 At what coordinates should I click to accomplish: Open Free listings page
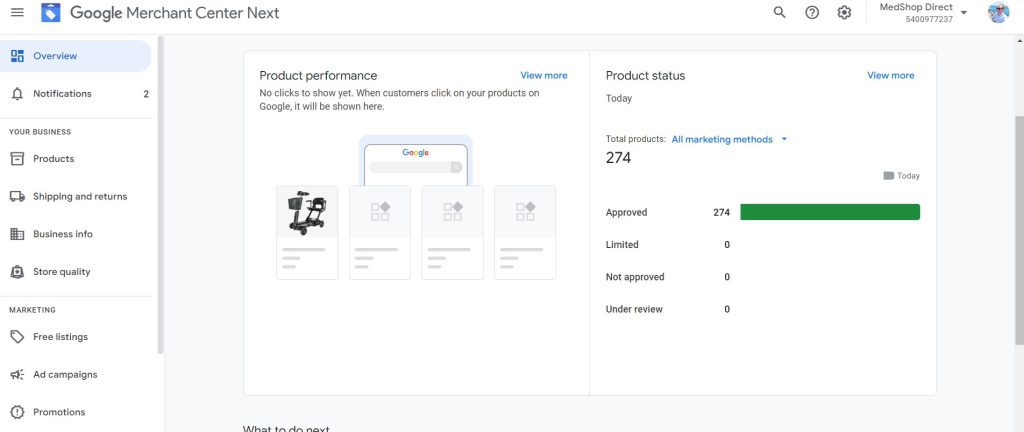click(76, 337)
